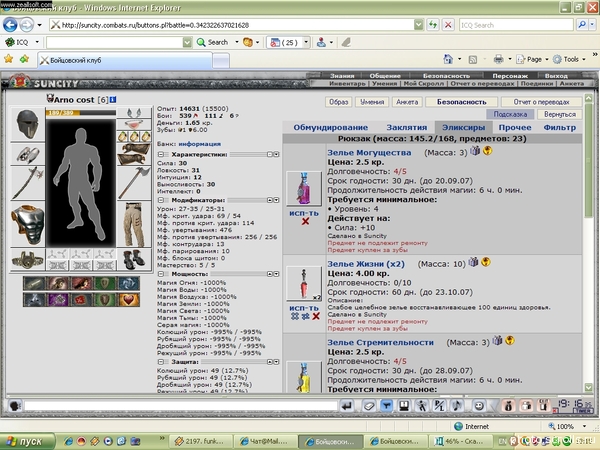Click the music note icon in the chat toolbar
The image size is (600, 450).
click(x=457, y=406)
